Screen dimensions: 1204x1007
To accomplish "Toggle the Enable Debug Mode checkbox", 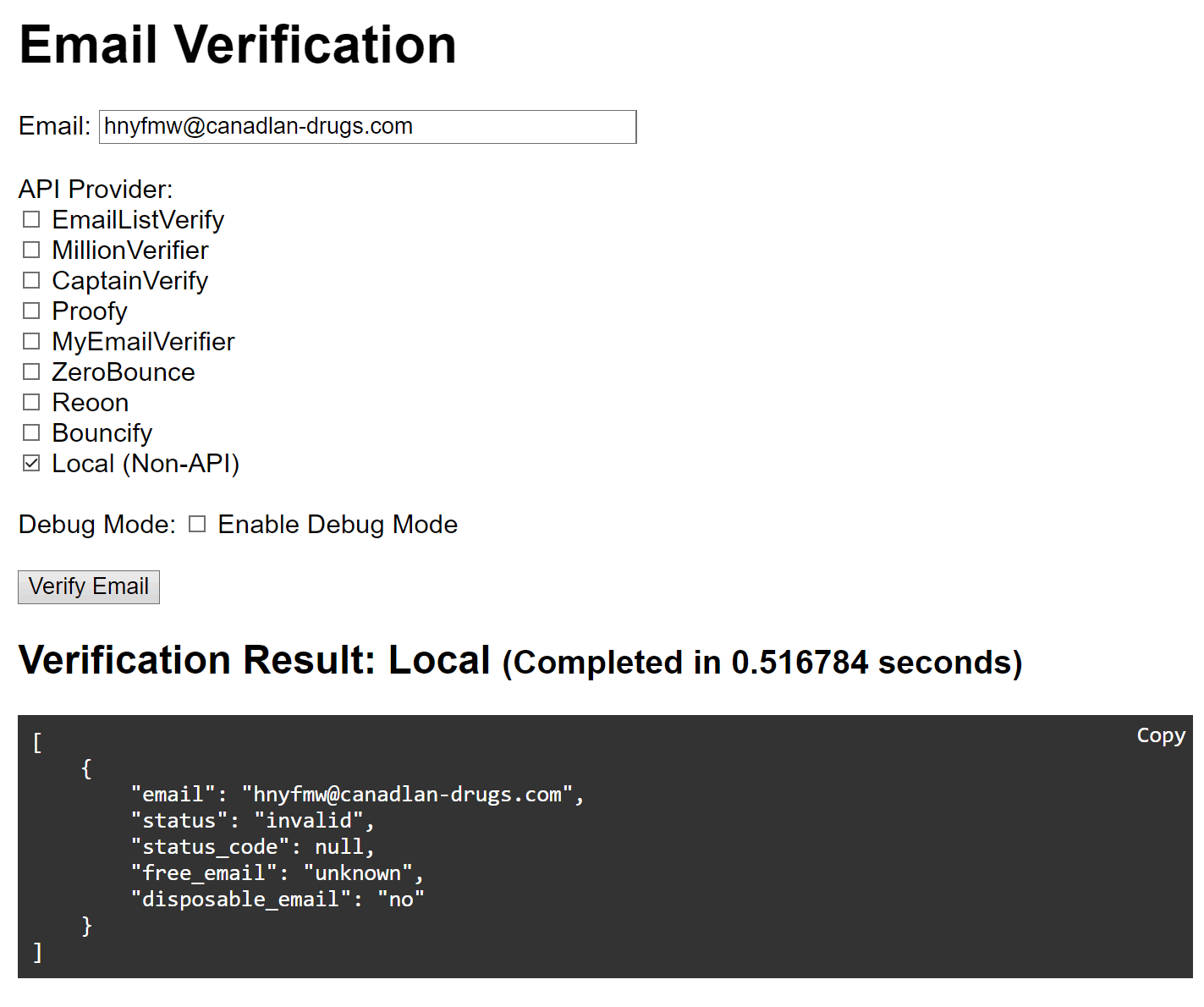I will [197, 525].
